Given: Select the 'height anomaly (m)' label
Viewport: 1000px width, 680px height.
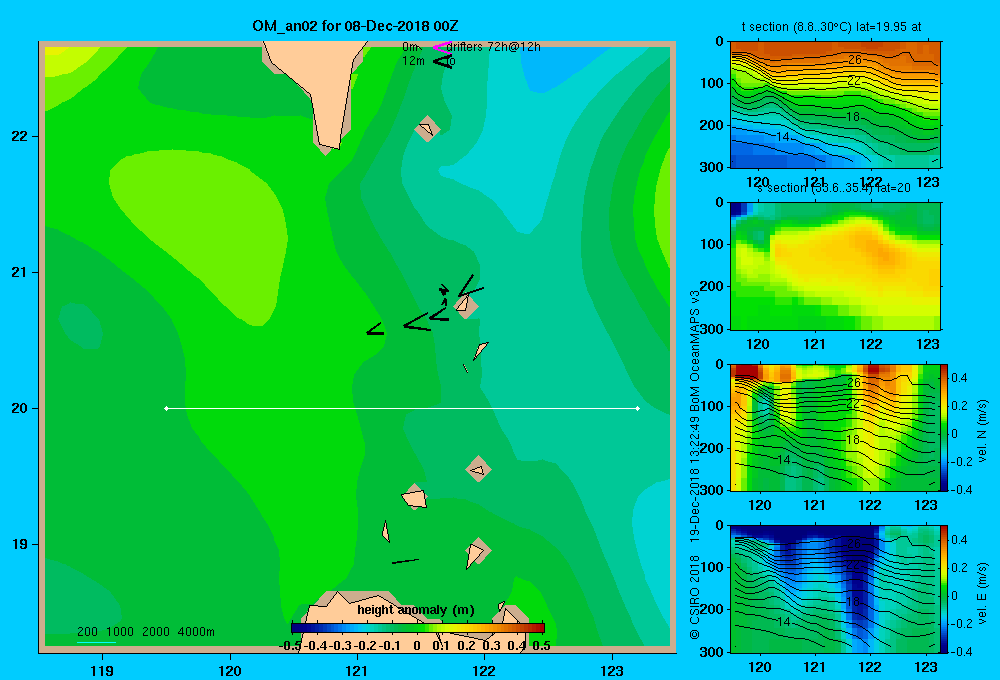Looking at the screenshot, I should 416,610.
